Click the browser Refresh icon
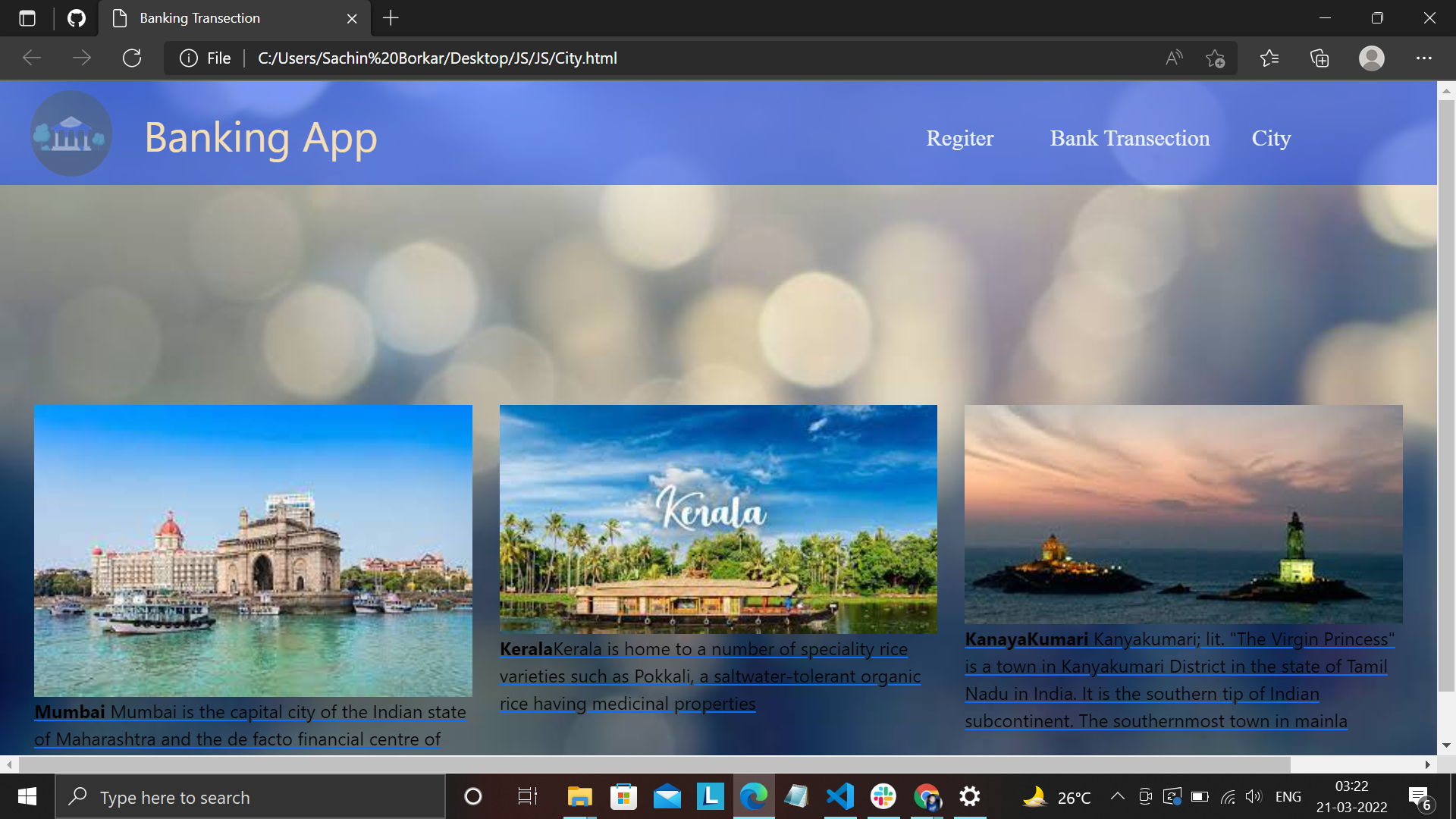This screenshot has width=1456, height=819. [132, 58]
